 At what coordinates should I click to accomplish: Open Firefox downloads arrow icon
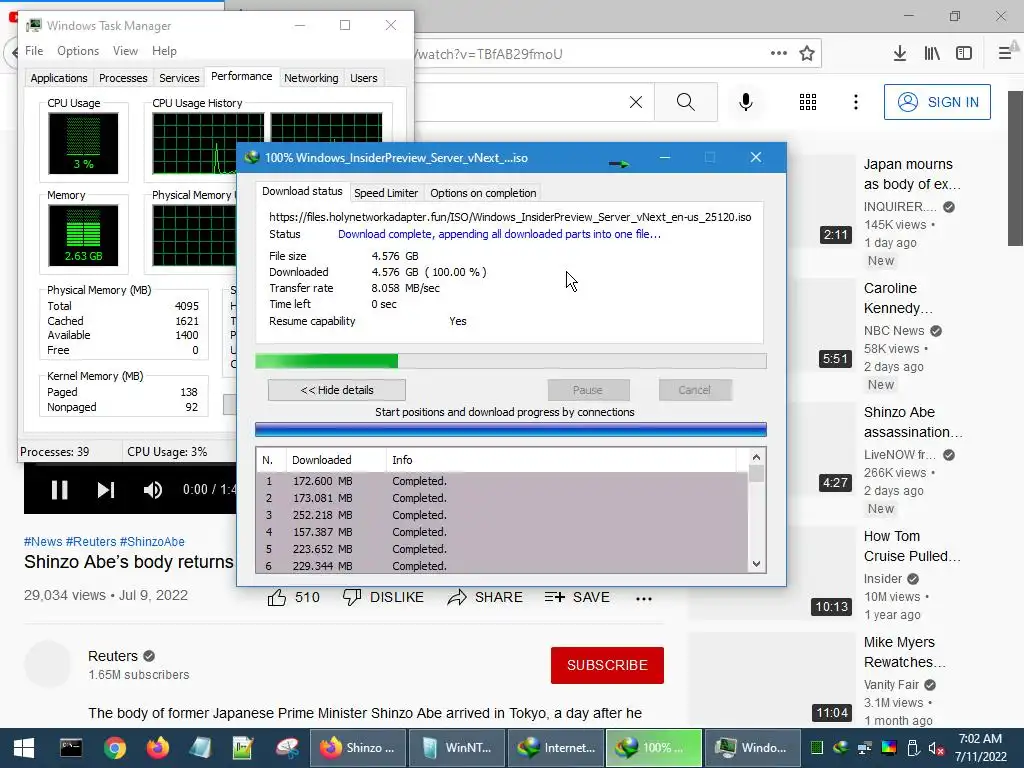(x=900, y=54)
